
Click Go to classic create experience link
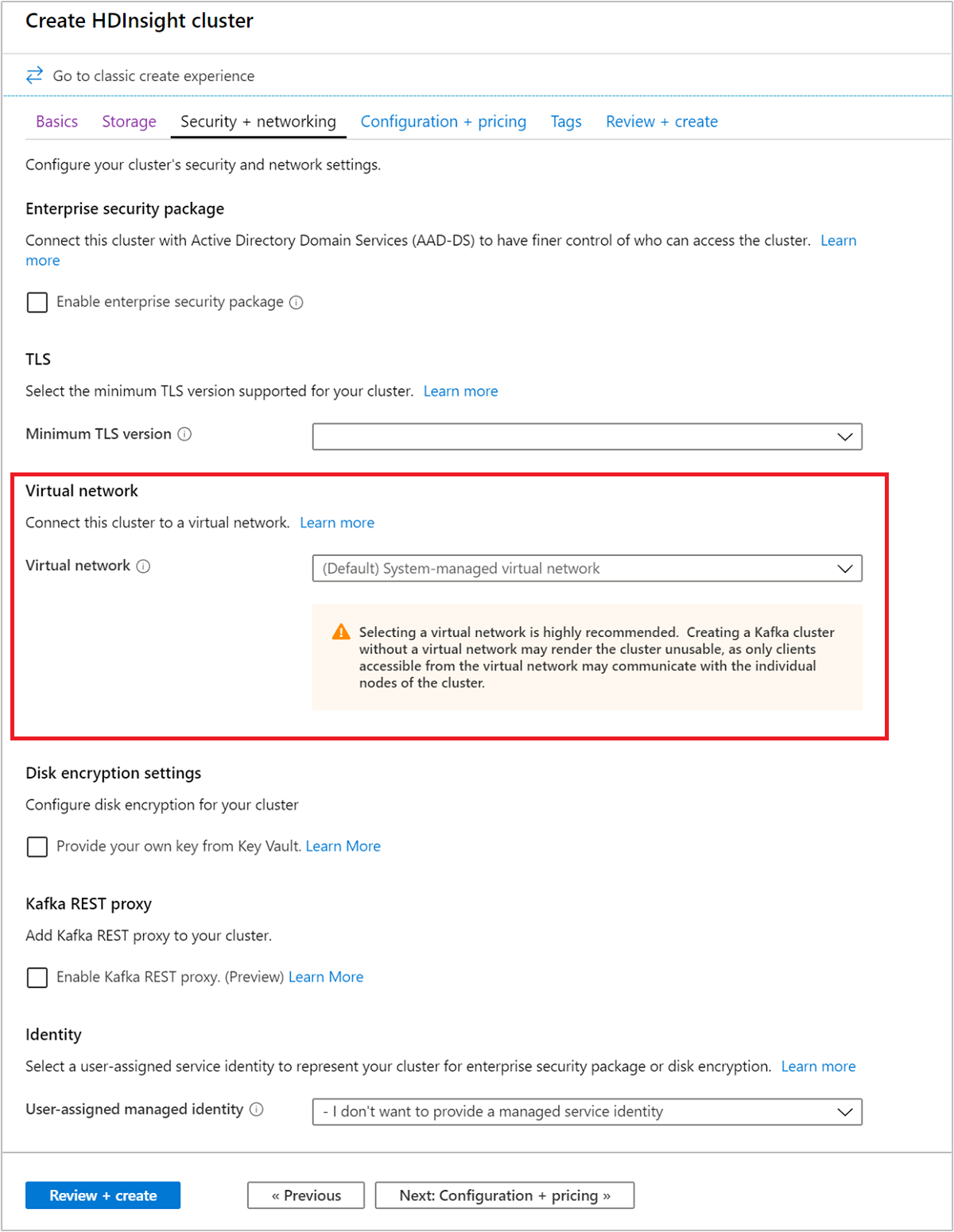click(153, 76)
